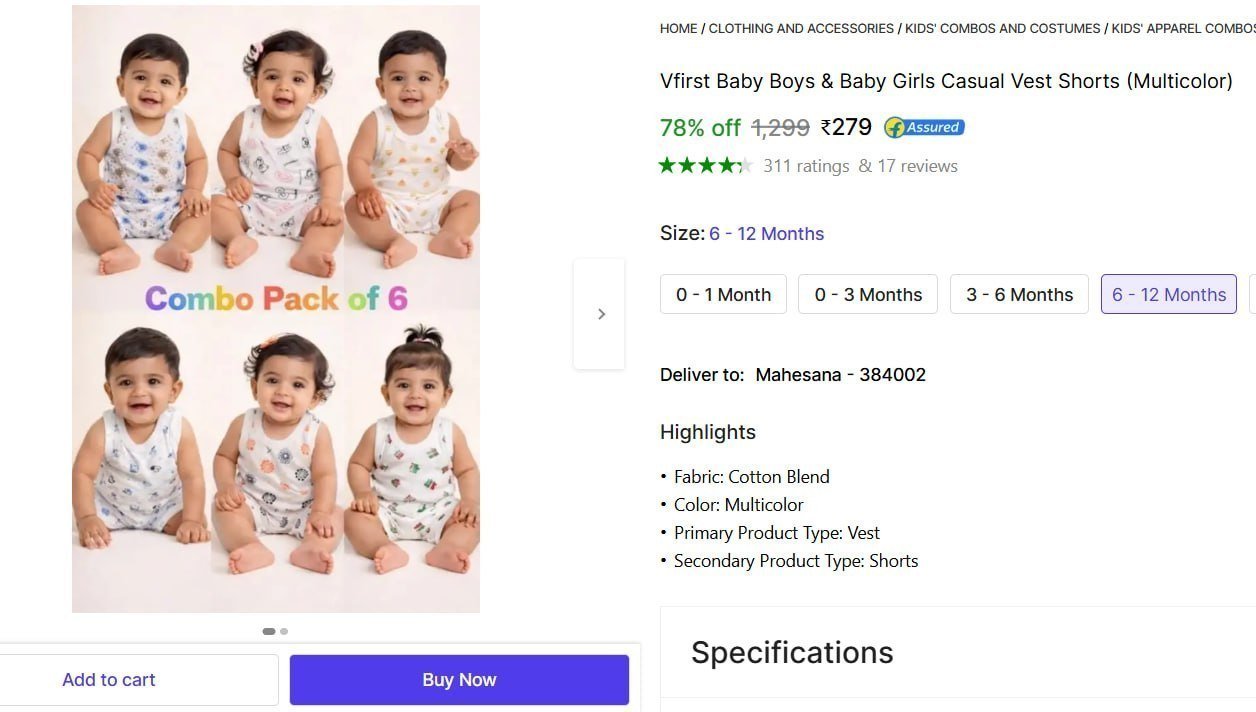1256x712 pixels.
Task: Choose the 0 - 1 Month size
Action: [x=723, y=294]
